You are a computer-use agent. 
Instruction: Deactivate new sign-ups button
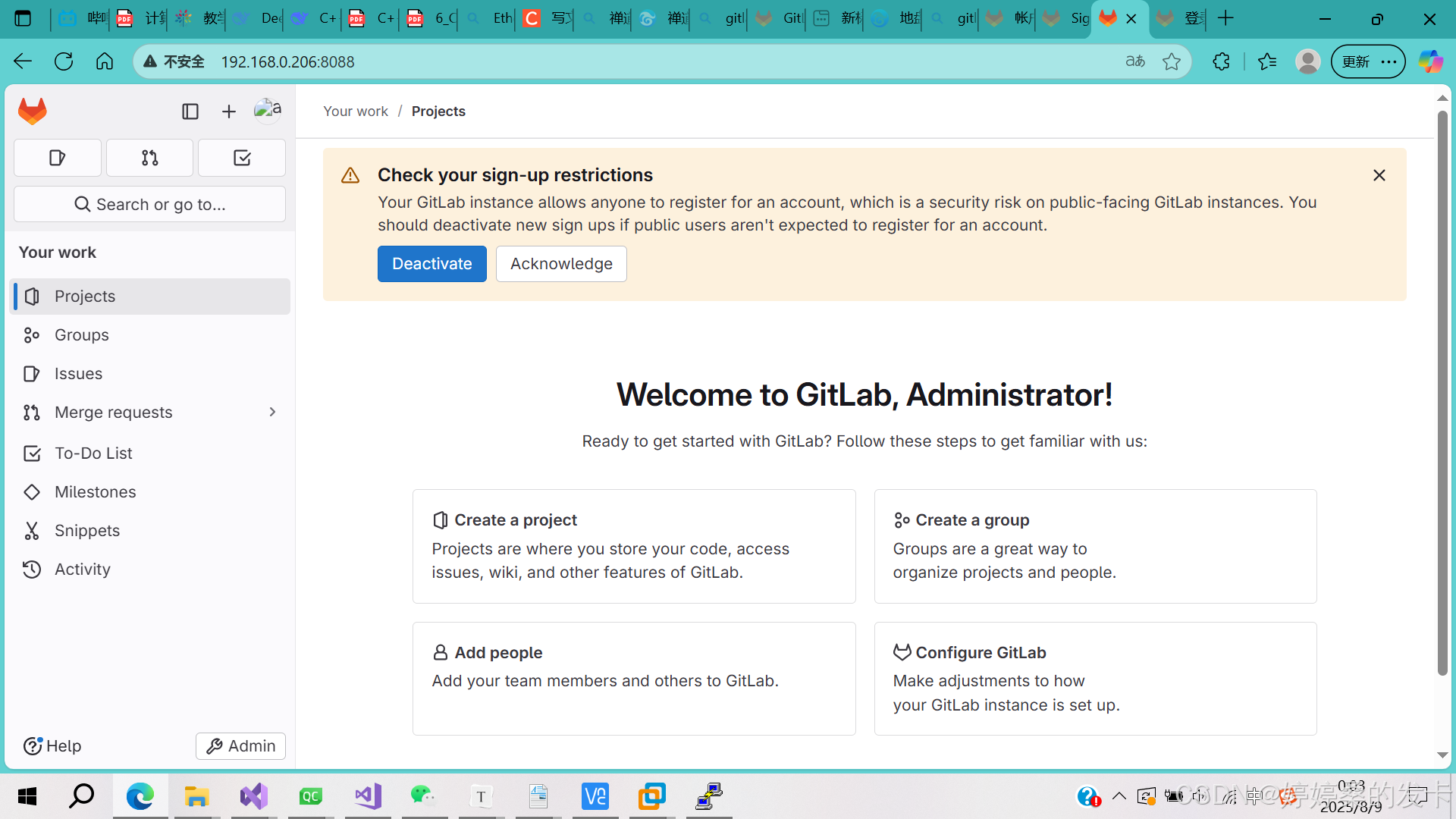(432, 264)
